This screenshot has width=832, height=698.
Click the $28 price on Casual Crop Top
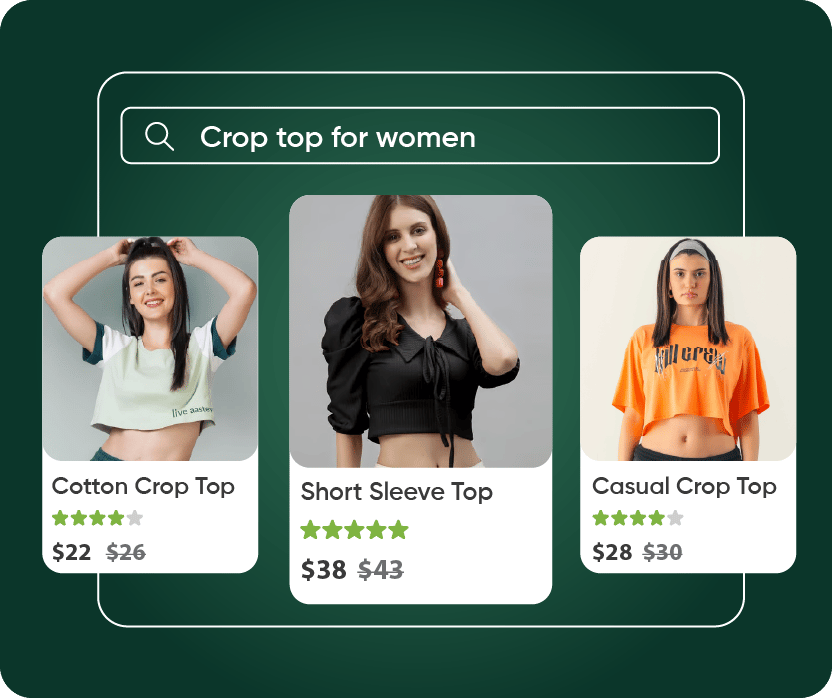click(x=612, y=553)
